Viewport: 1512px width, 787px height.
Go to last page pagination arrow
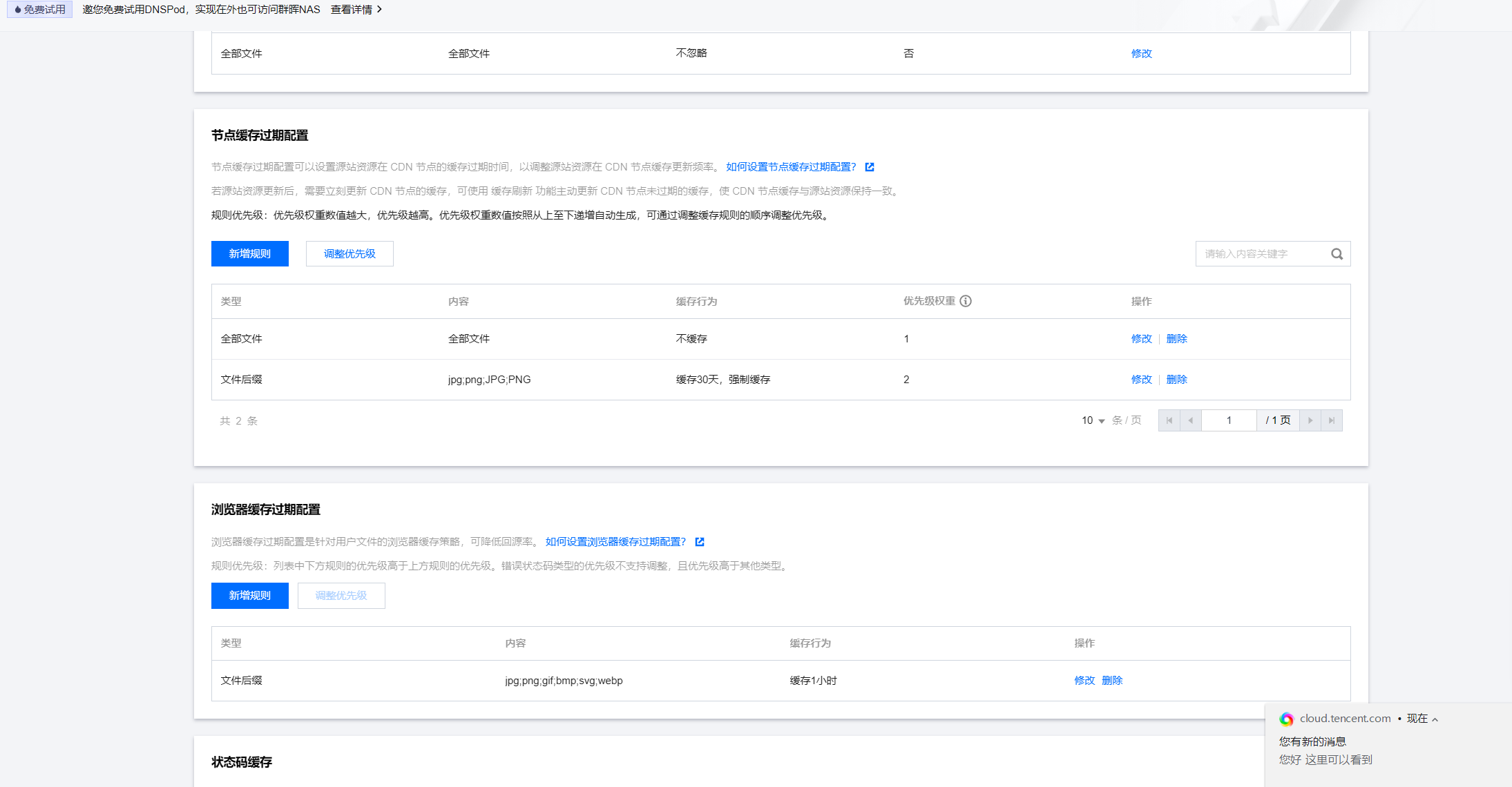click(x=1332, y=420)
